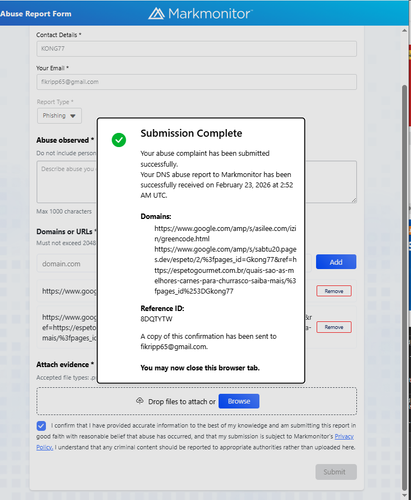Click the Reference ID value 8DQTYTW
Viewport: 411px width, 500px height.
point(156,319)
